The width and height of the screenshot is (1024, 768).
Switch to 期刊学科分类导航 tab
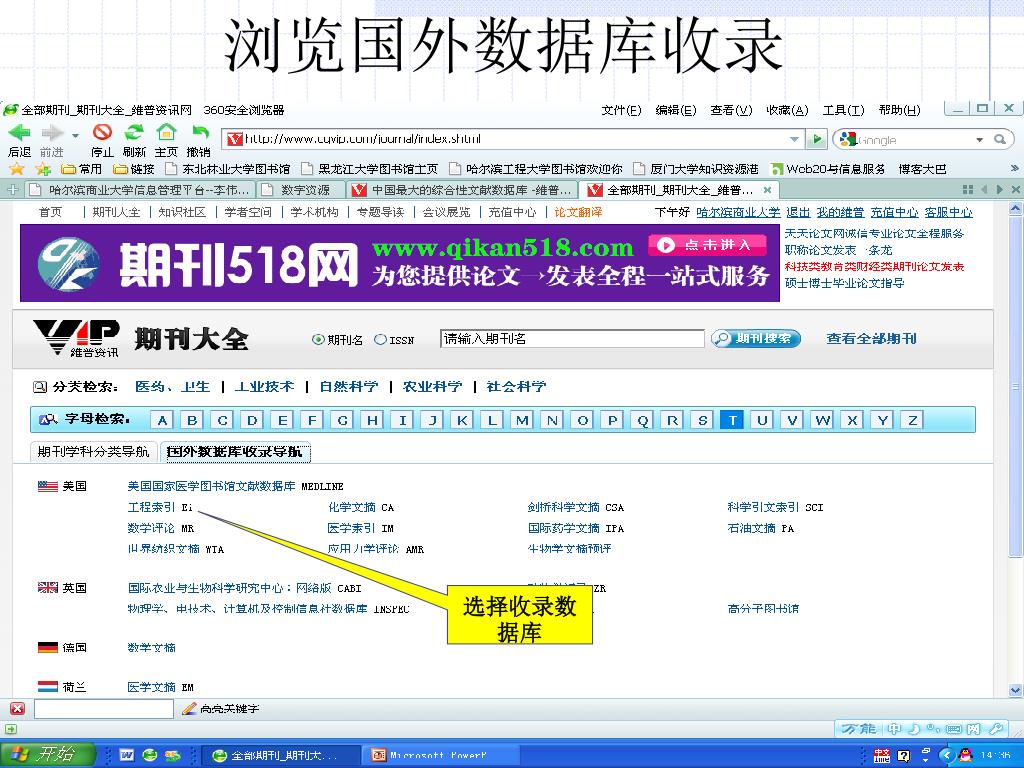coord(93,452)
